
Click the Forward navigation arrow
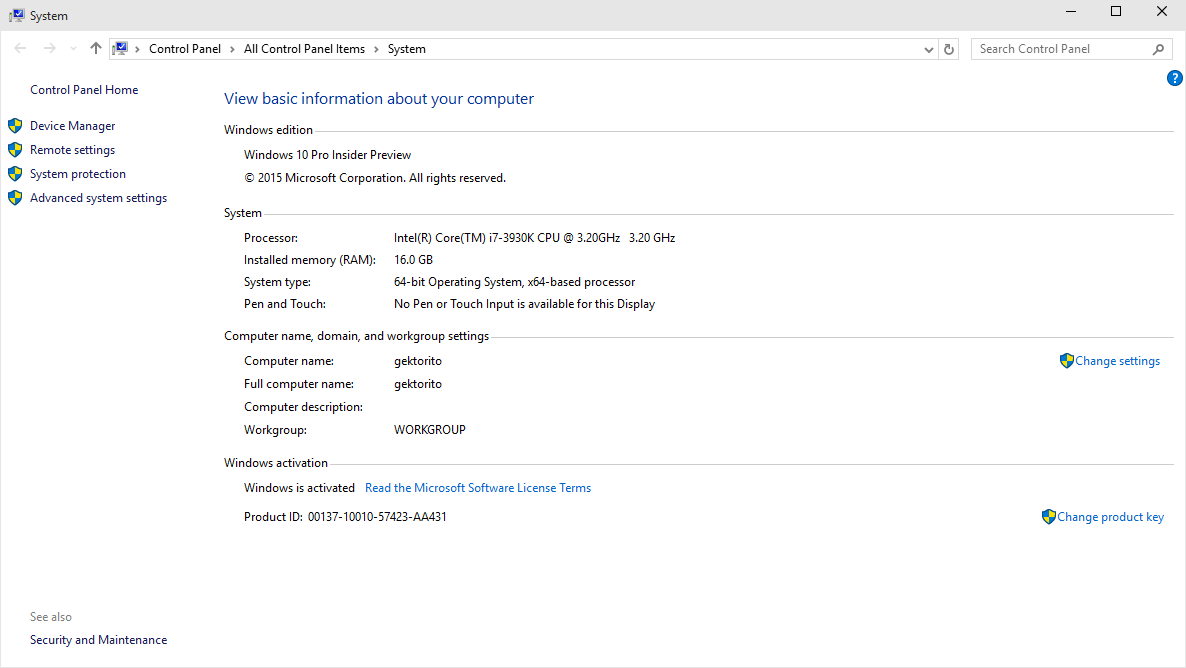point(49,49)
